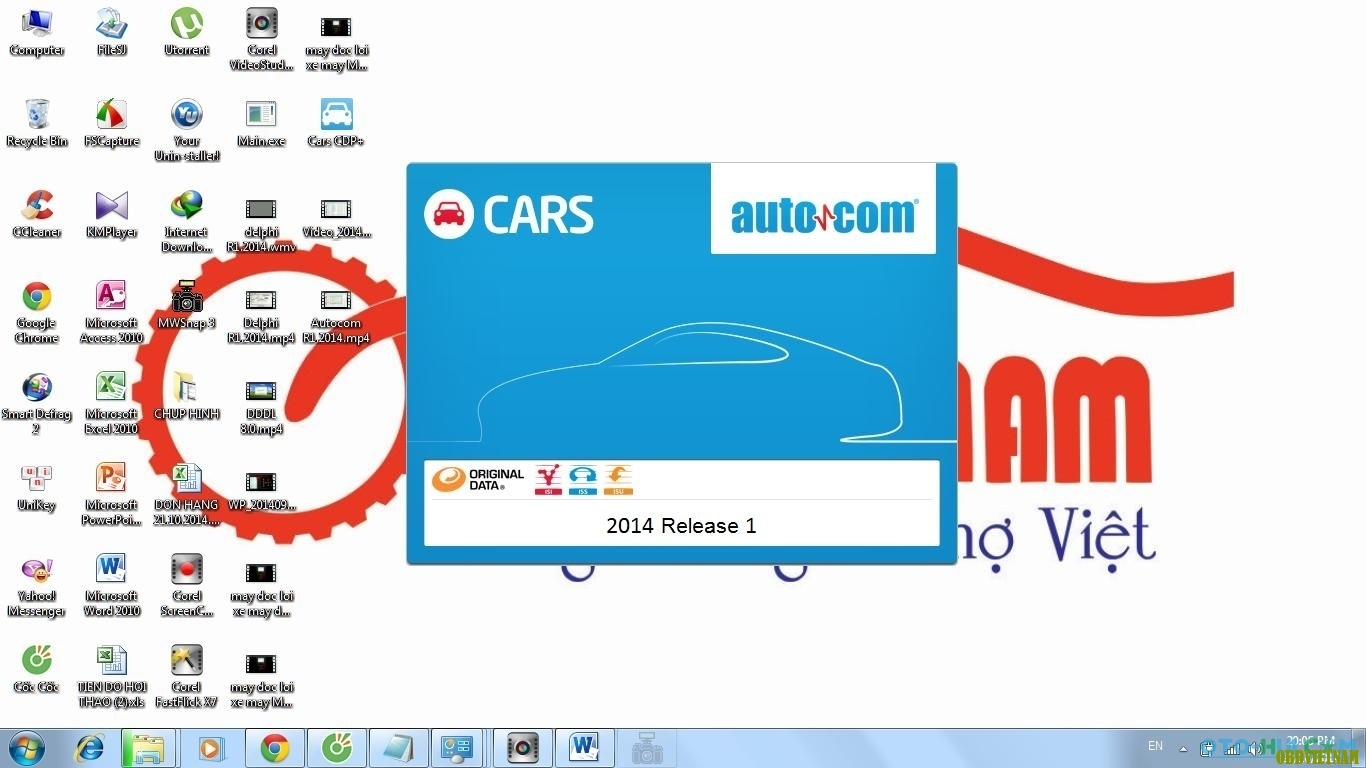Open the MWSnap 3 camera icon
Screen dimensions: 1366x768
point(186,297)
